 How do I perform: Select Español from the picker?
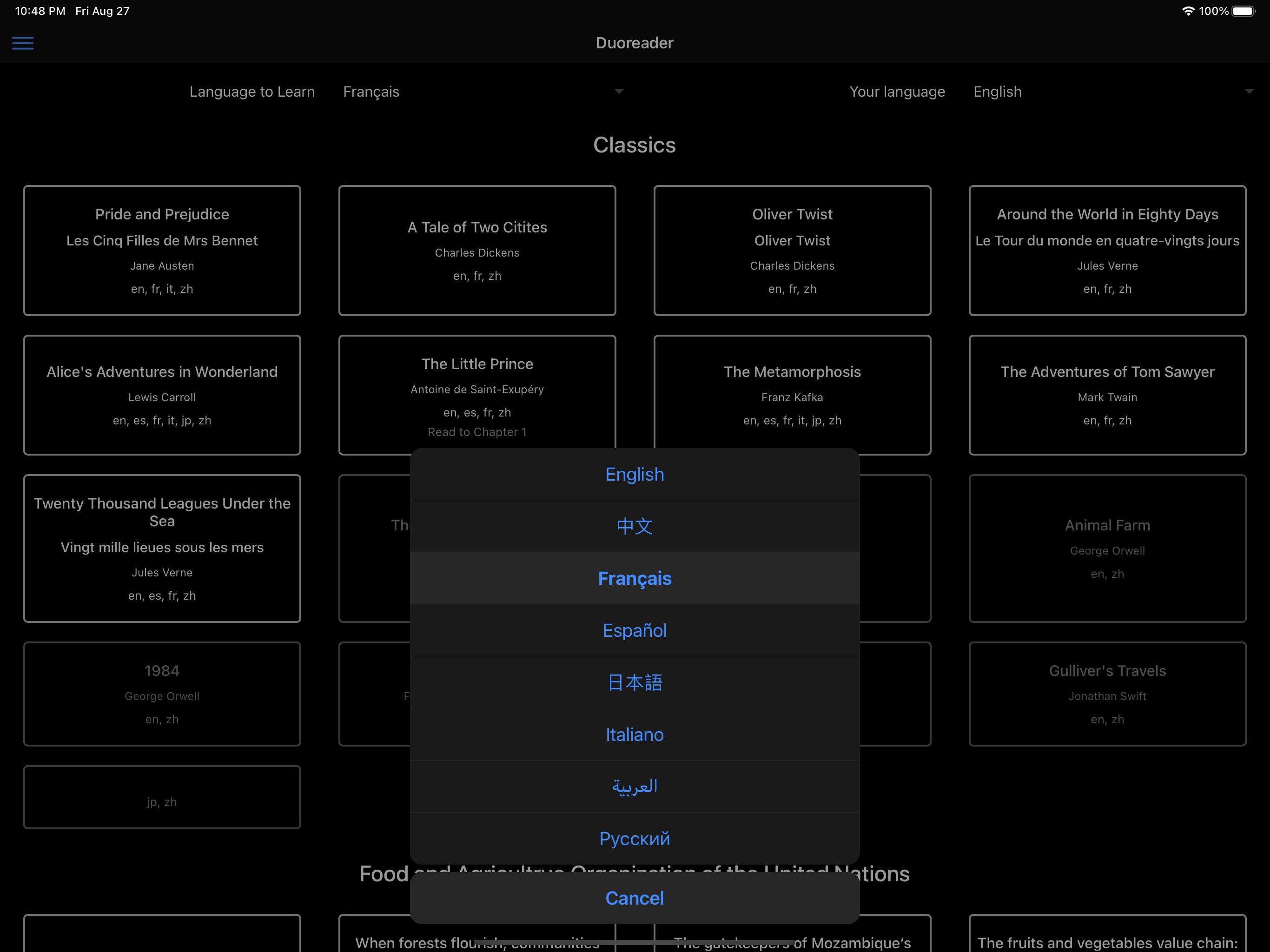[x=635, y=630]
